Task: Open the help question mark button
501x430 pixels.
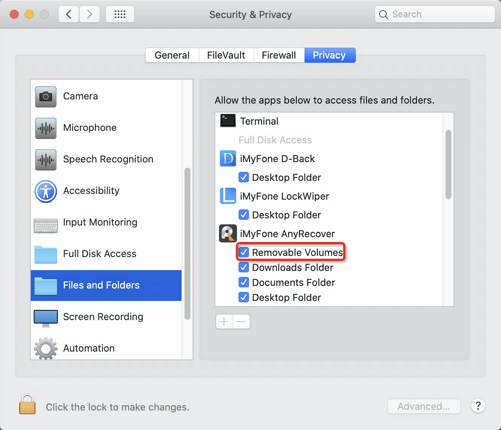Action: (478, 406)
